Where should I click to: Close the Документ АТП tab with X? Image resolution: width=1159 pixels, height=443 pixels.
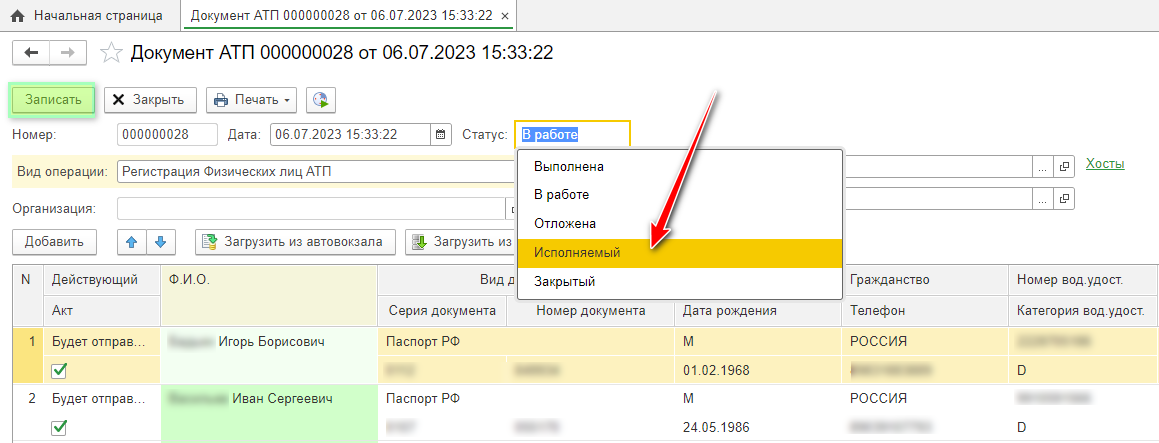[x=504, y=17]
